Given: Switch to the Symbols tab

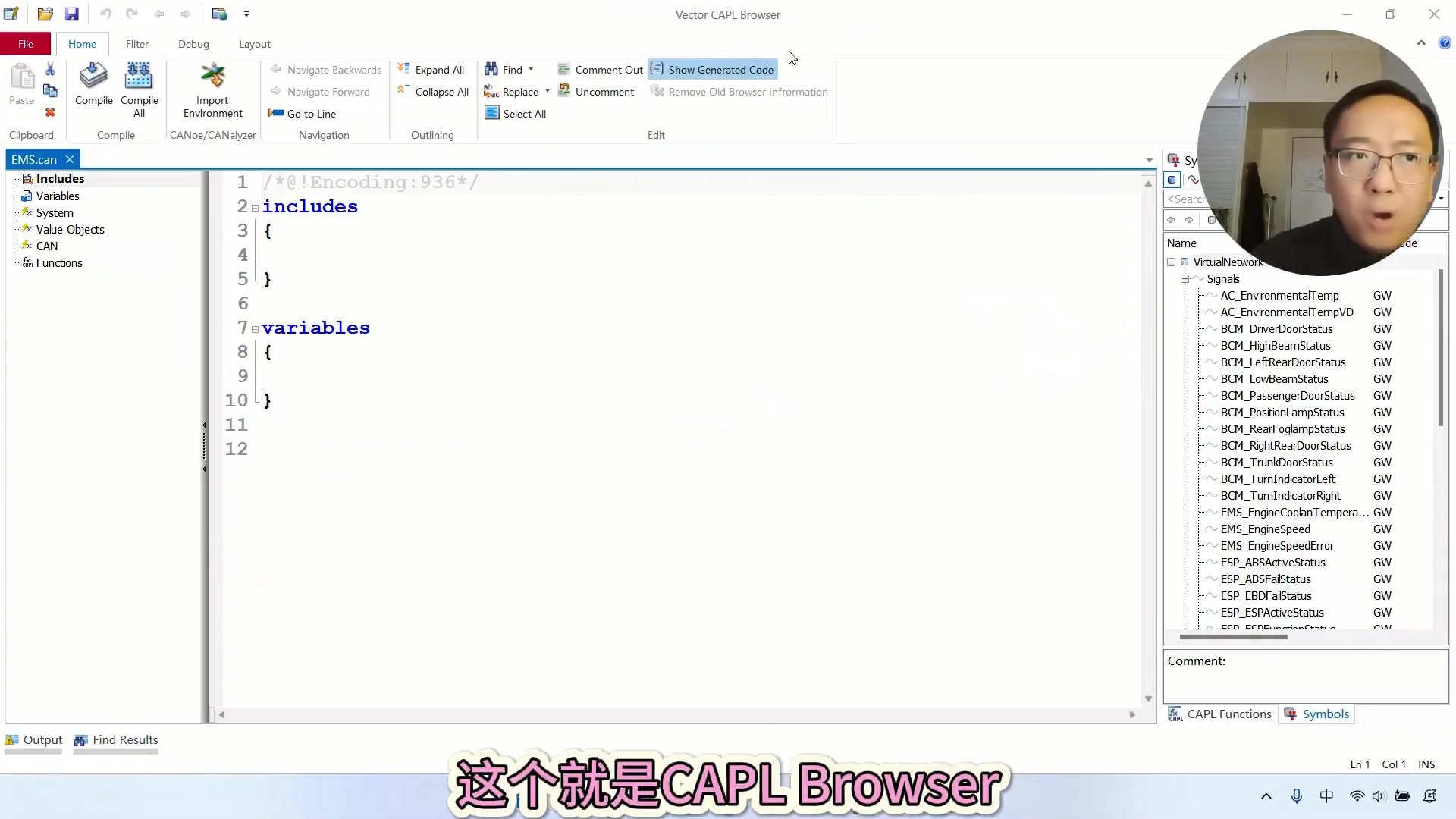Looking at the screenshot, I should pos(1316,714).
